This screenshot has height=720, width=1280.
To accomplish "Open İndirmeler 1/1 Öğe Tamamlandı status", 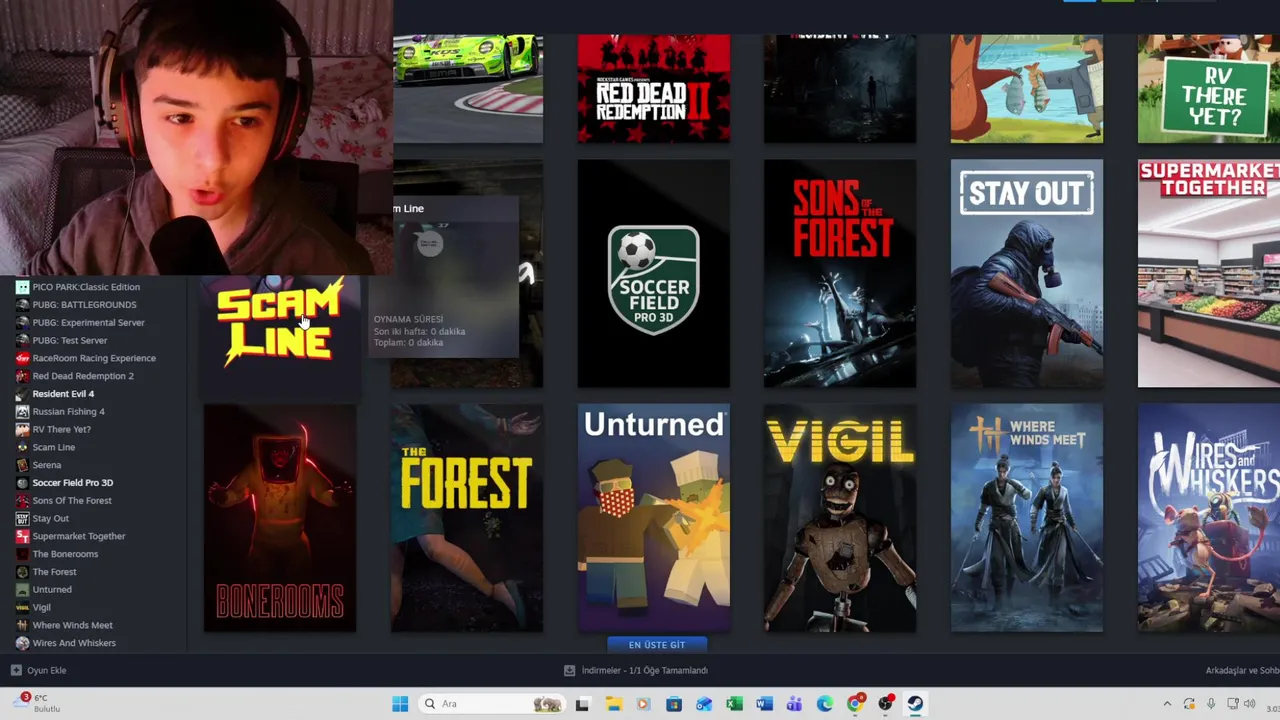I will [x=636, y=670].
